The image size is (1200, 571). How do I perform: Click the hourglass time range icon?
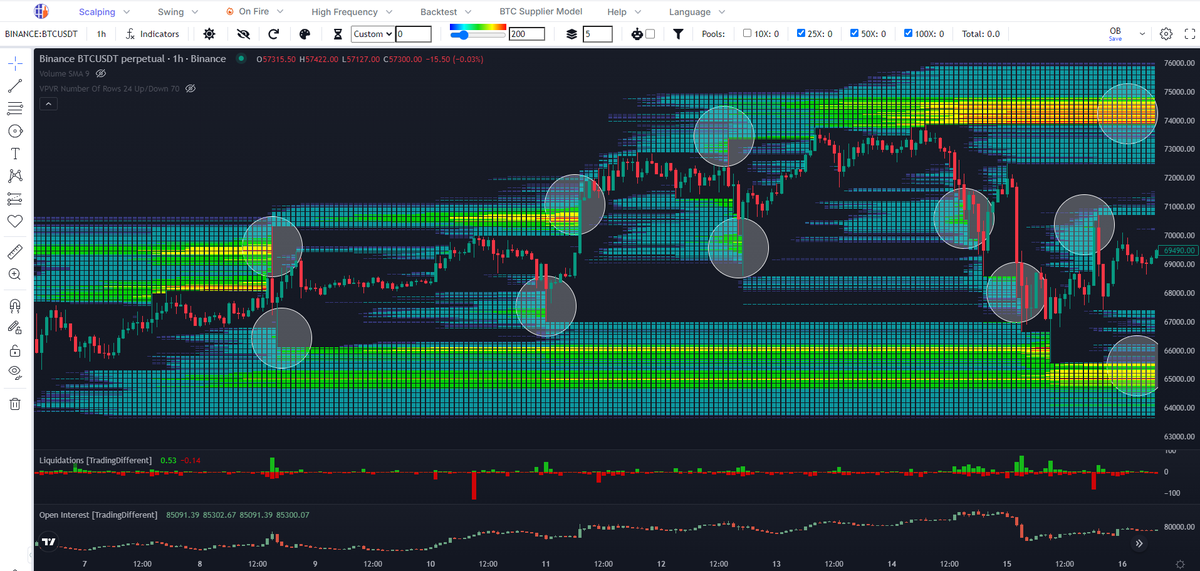[x=338, y=34]
